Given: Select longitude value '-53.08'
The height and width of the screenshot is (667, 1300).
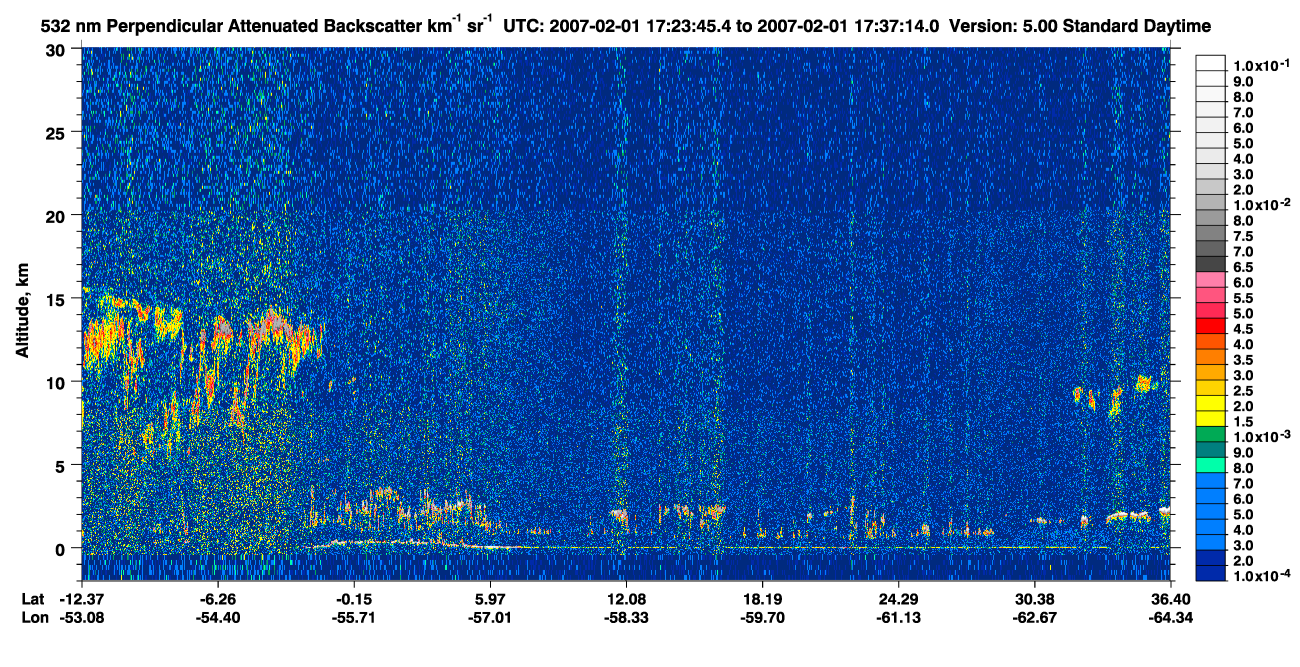Looking at the screenshot, I should coord(82,618).
